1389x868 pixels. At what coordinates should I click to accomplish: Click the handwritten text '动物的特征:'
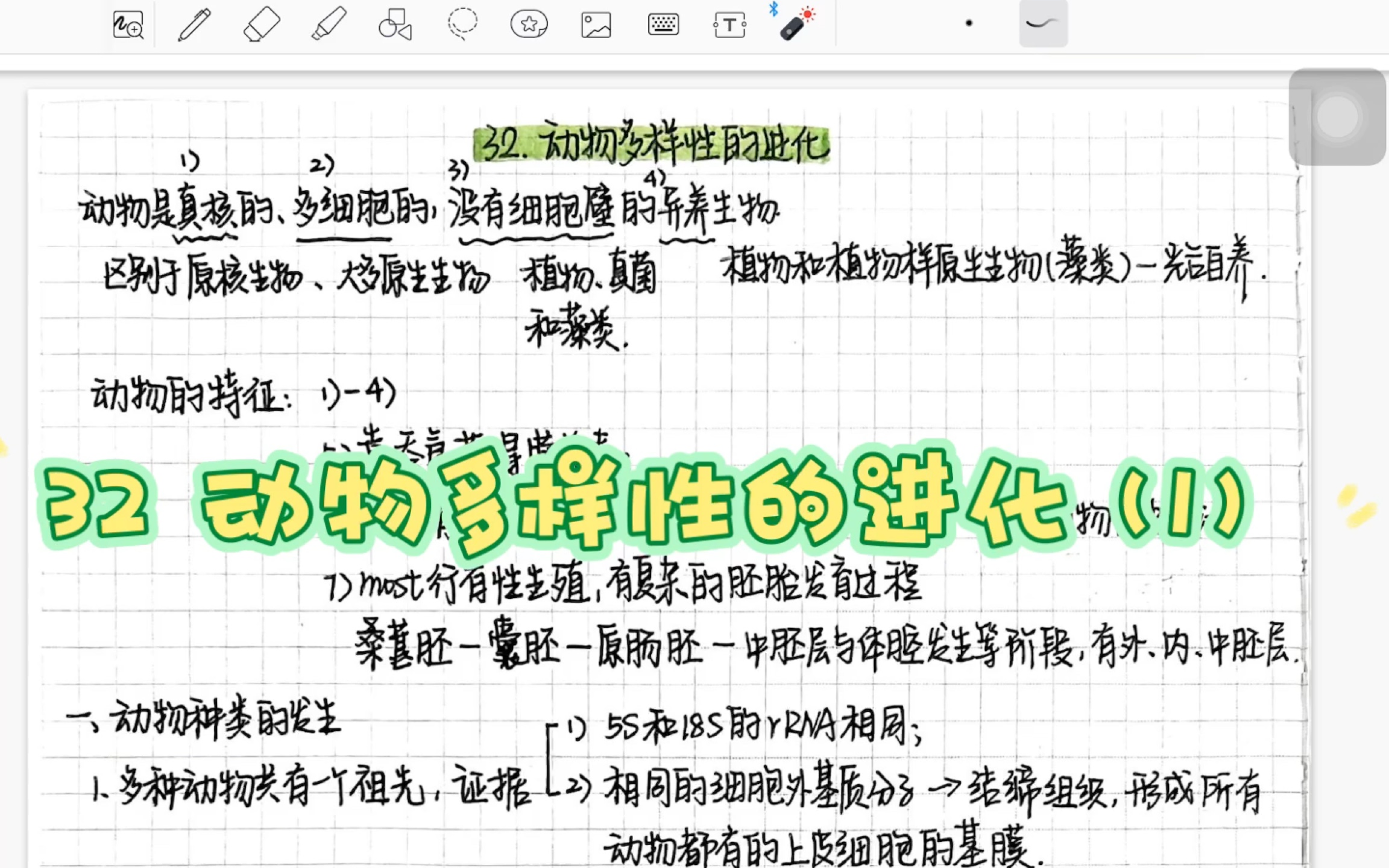(192, 395)
